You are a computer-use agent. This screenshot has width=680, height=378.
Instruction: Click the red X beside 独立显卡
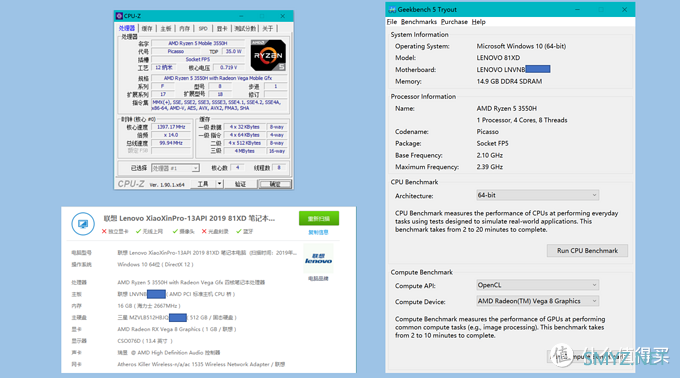[104, 231]
